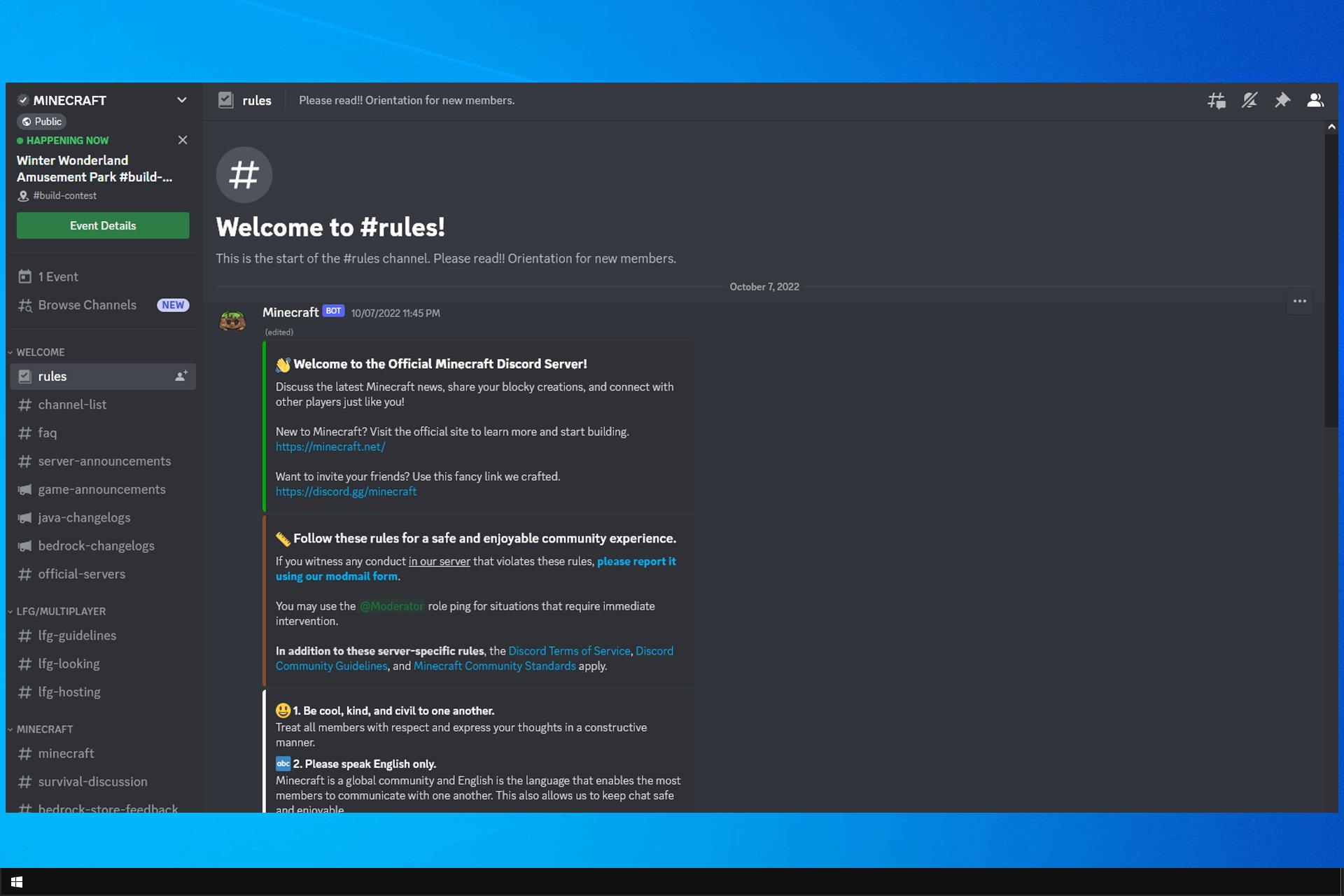This screenshot has width=1344, height=896.
Task: Click the hashtag icon beside channel-list
Action: coord(24,404)
